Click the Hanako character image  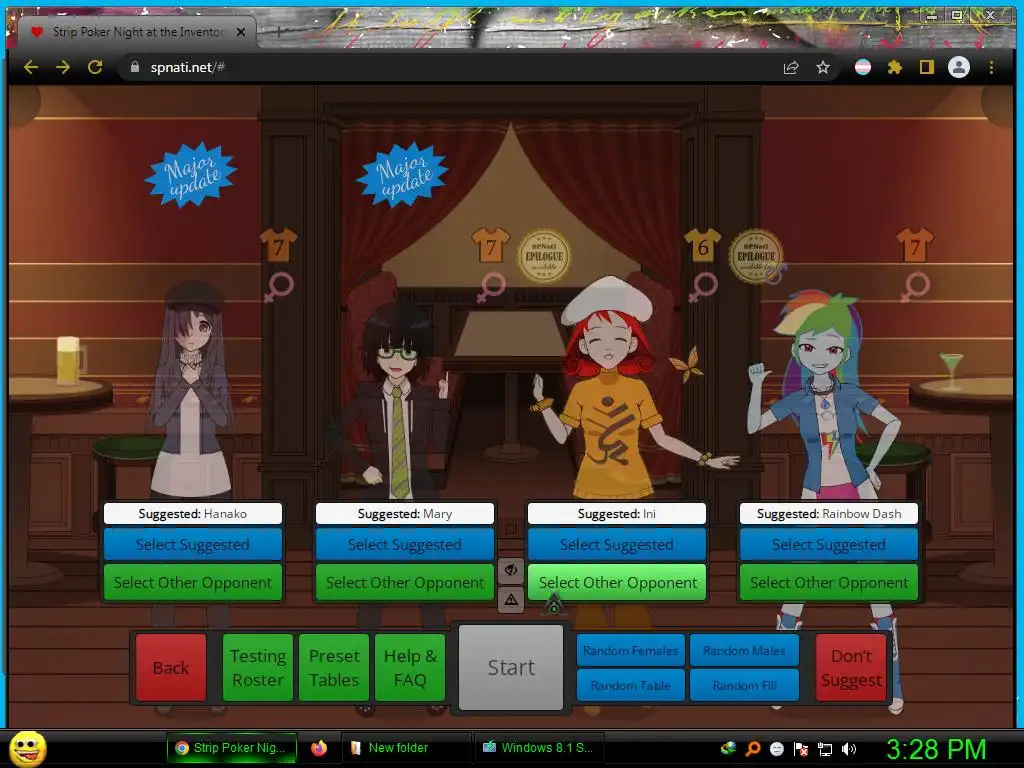point(191,392)
